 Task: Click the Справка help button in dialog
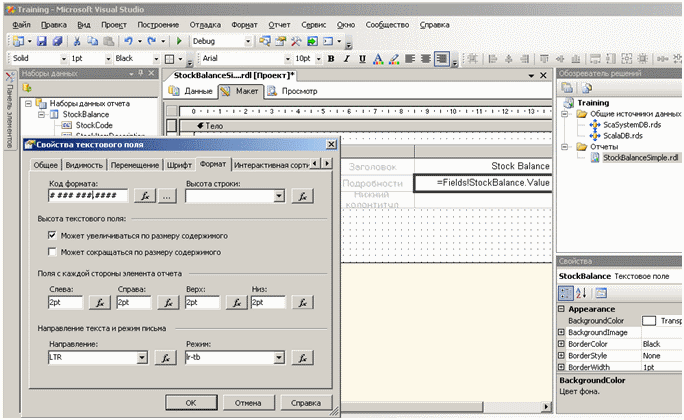[x=306, y=403]
